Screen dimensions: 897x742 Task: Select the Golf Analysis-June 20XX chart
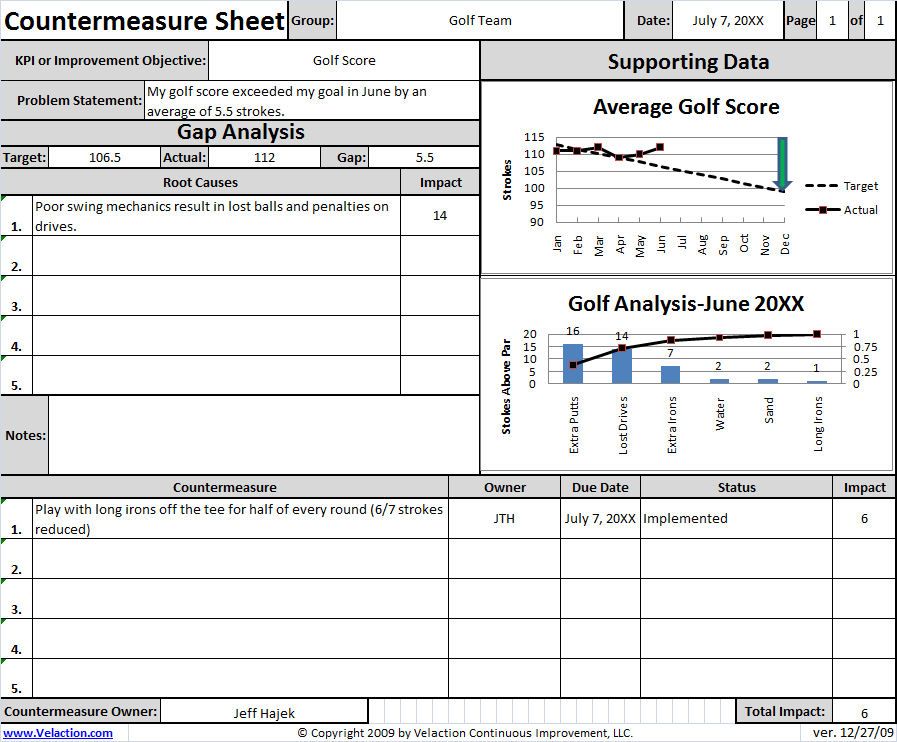(x=687, y=302)
